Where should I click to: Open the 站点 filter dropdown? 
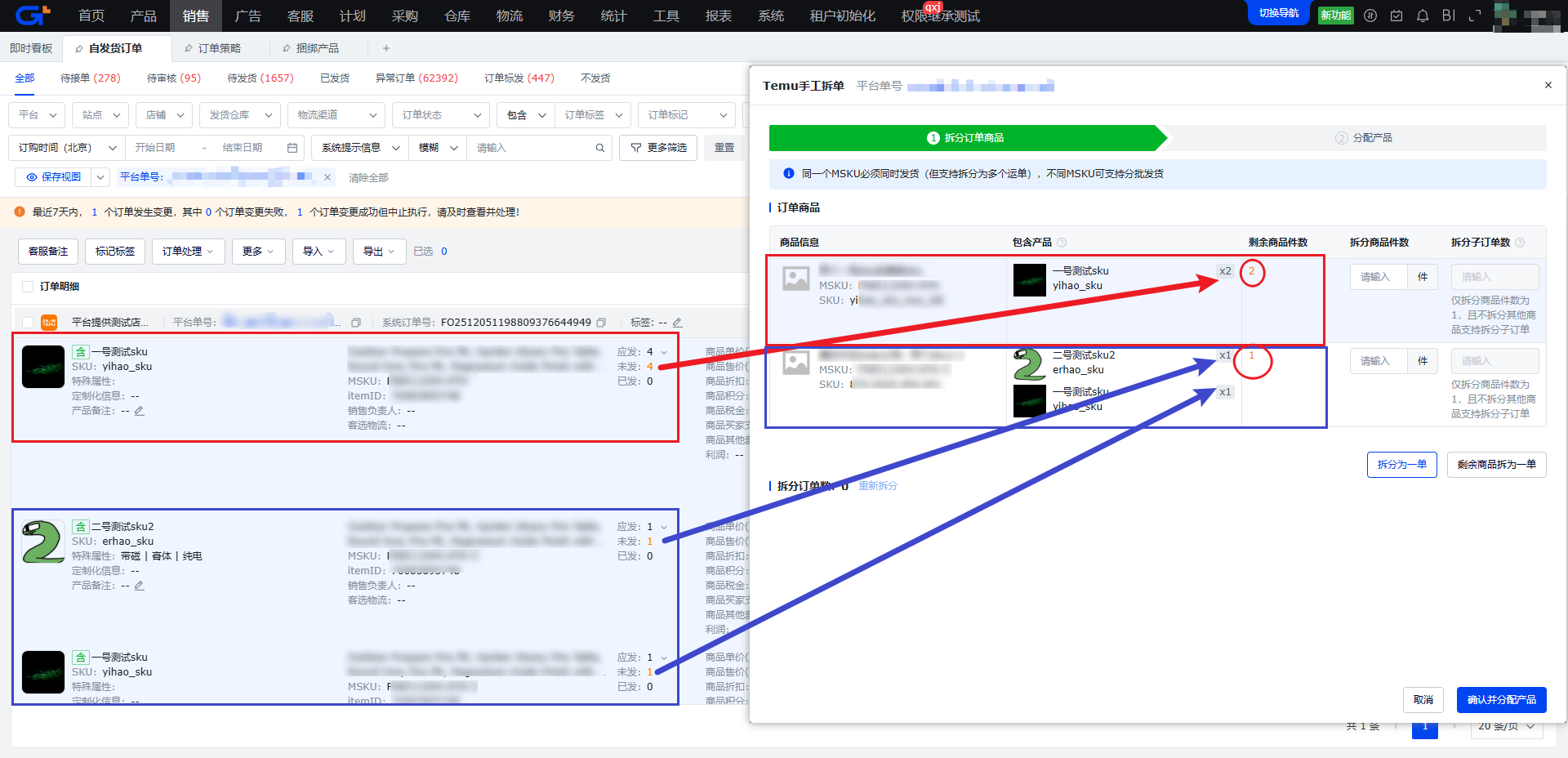100,115
